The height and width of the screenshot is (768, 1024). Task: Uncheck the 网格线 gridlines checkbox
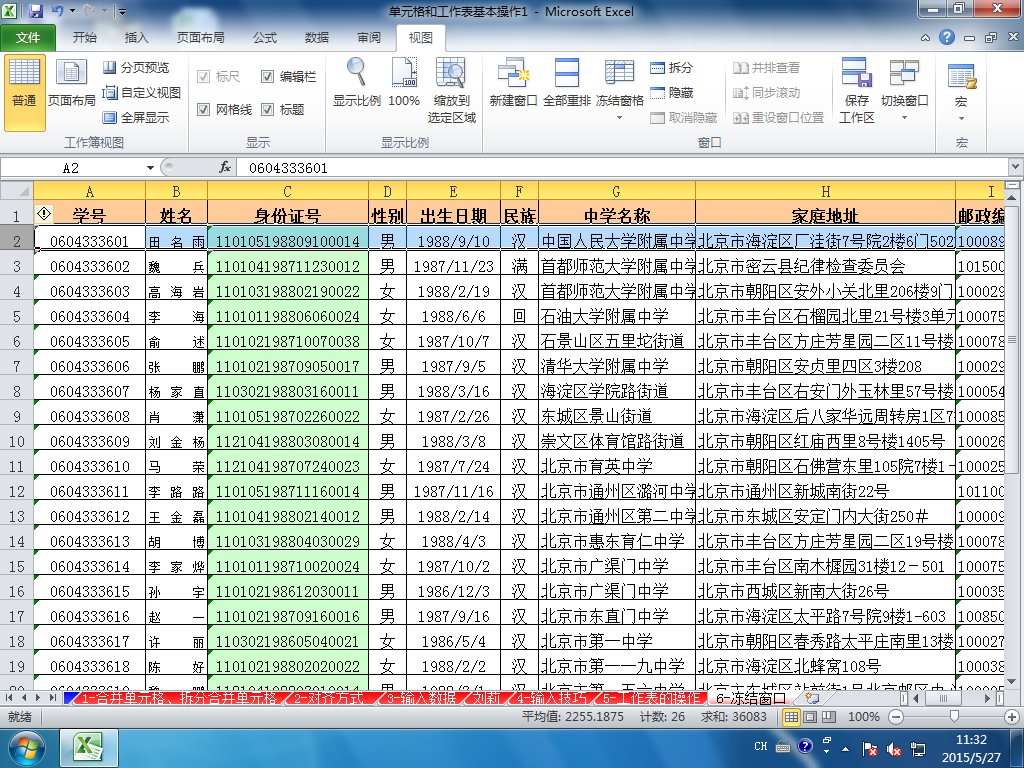203,109
